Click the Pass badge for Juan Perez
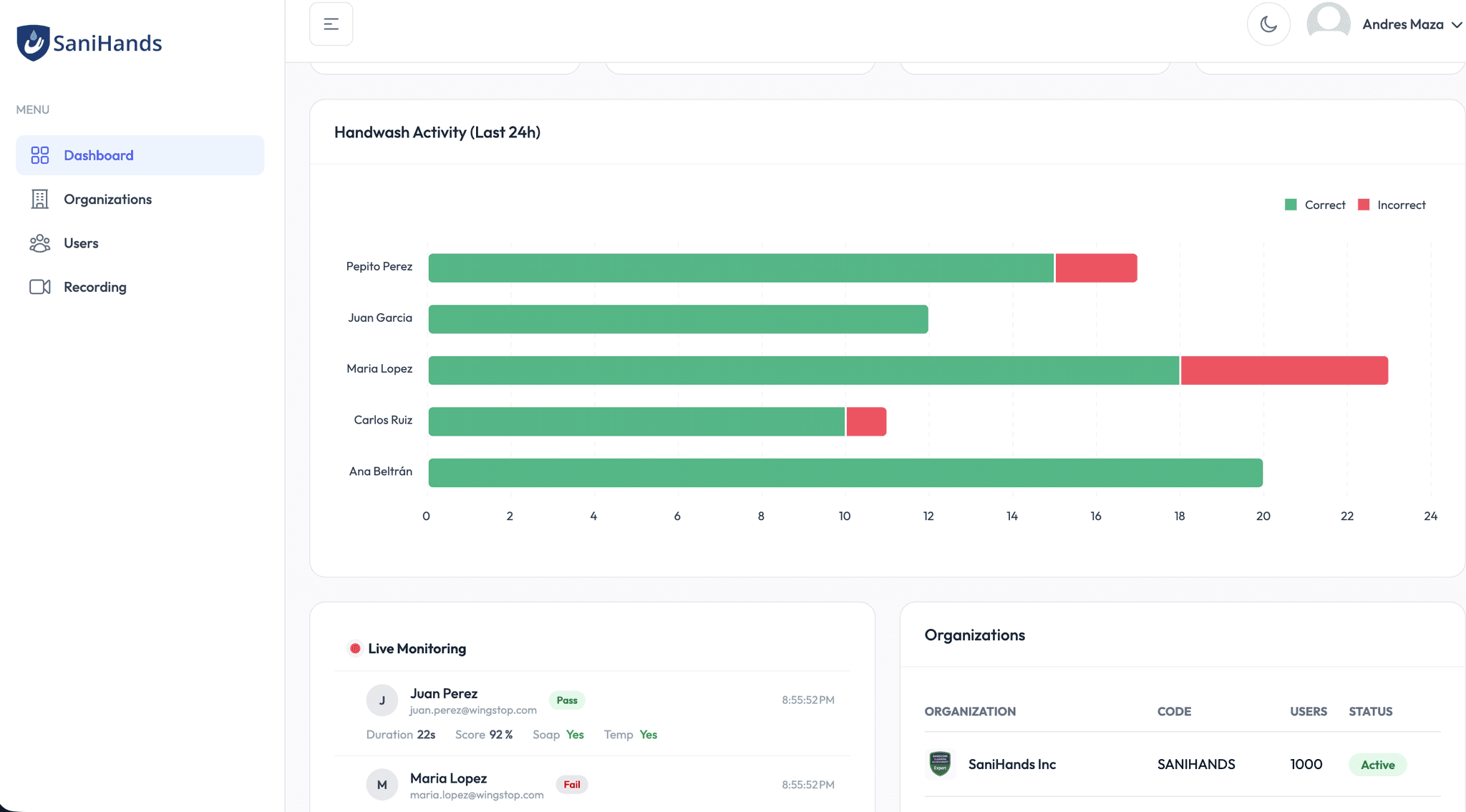Screen dimensions: 1466x812 567,700
